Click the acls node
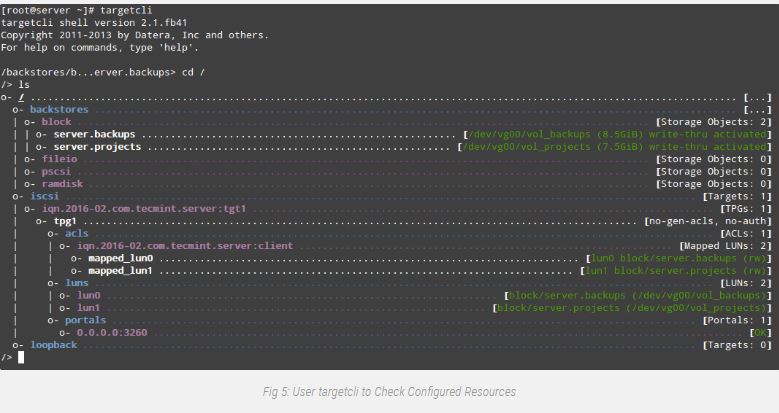The height and width of the screenshot is (413, 779). click(77, 234)
